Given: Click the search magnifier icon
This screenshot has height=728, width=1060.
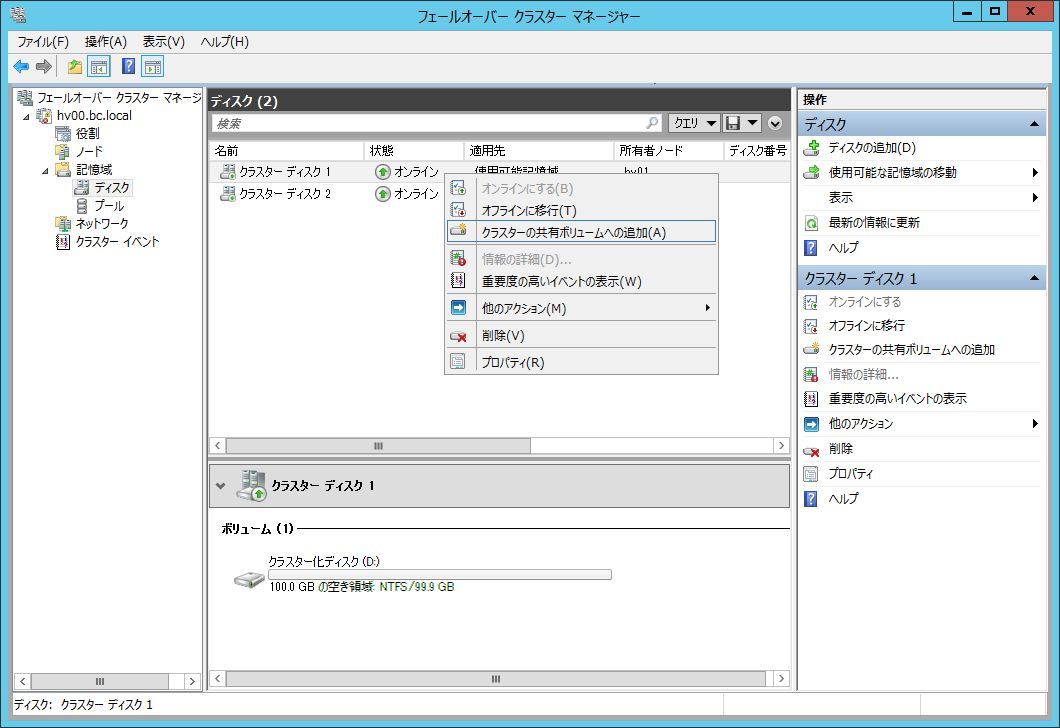Looking at the screenshot, I should [652, 123].
